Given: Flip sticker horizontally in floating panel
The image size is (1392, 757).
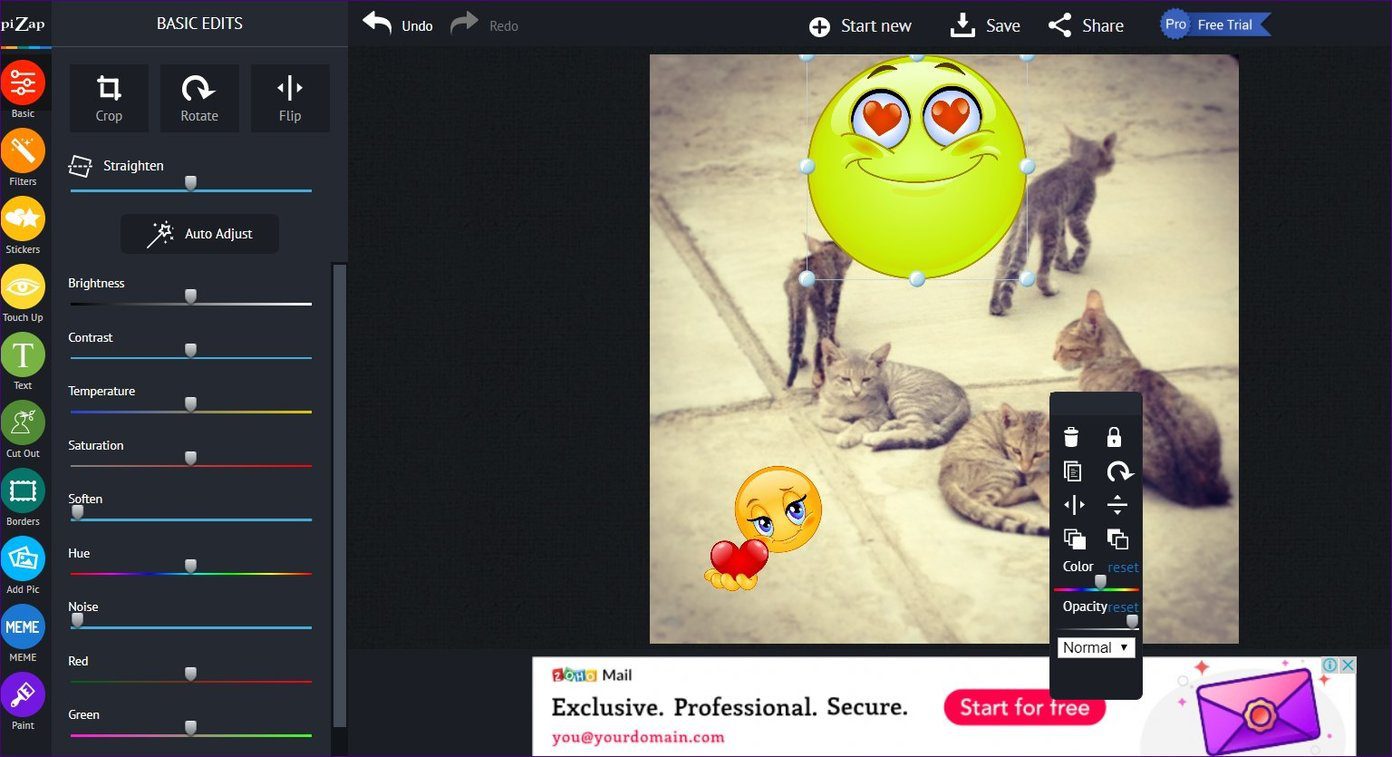Looking at the screenshot, I should [1074, 505].
